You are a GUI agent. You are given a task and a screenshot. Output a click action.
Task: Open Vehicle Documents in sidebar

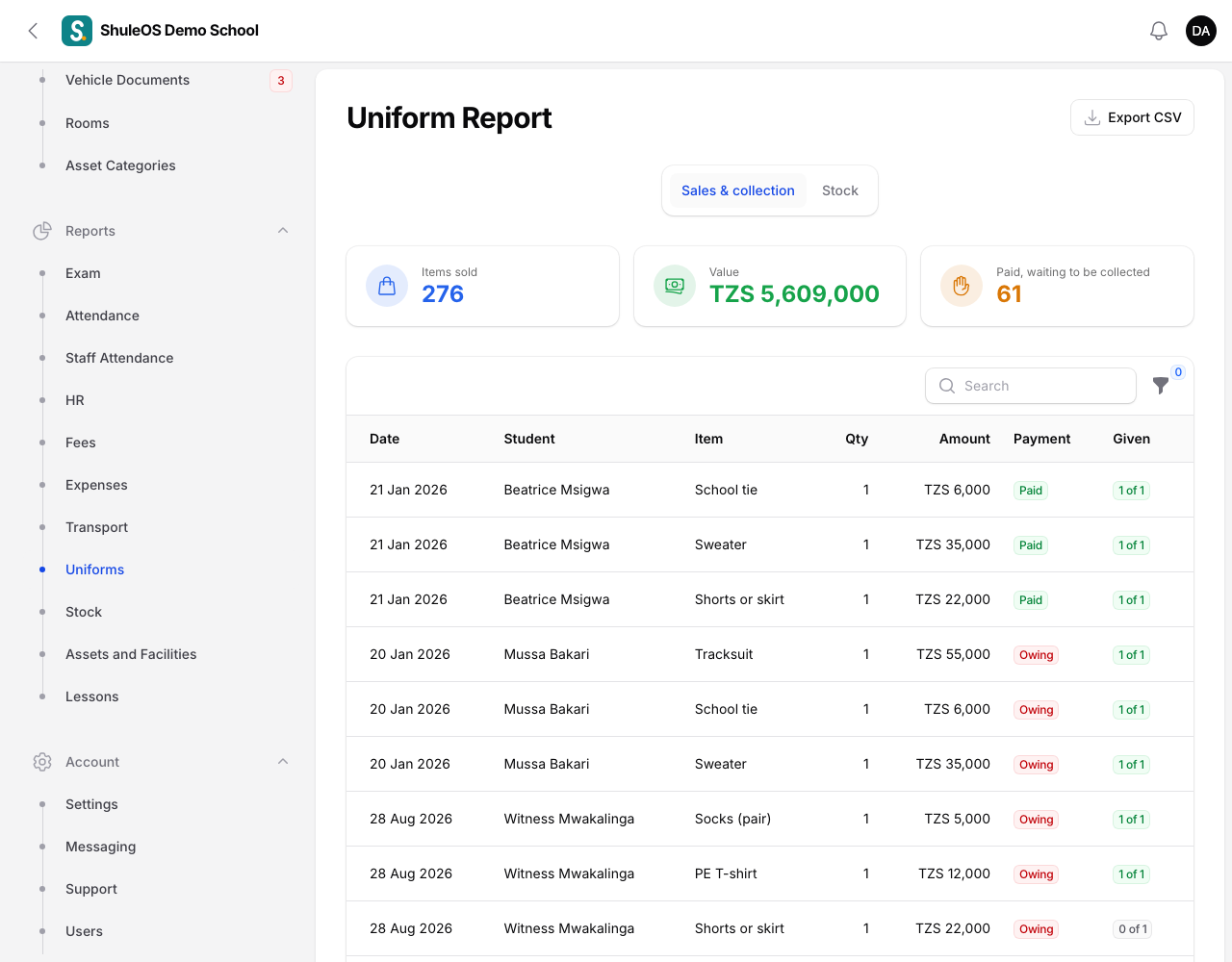[128, 80]
